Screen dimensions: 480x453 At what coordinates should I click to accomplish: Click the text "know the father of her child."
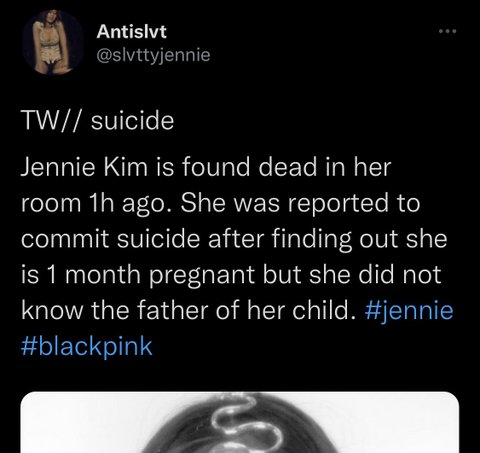tap(187, 310)
